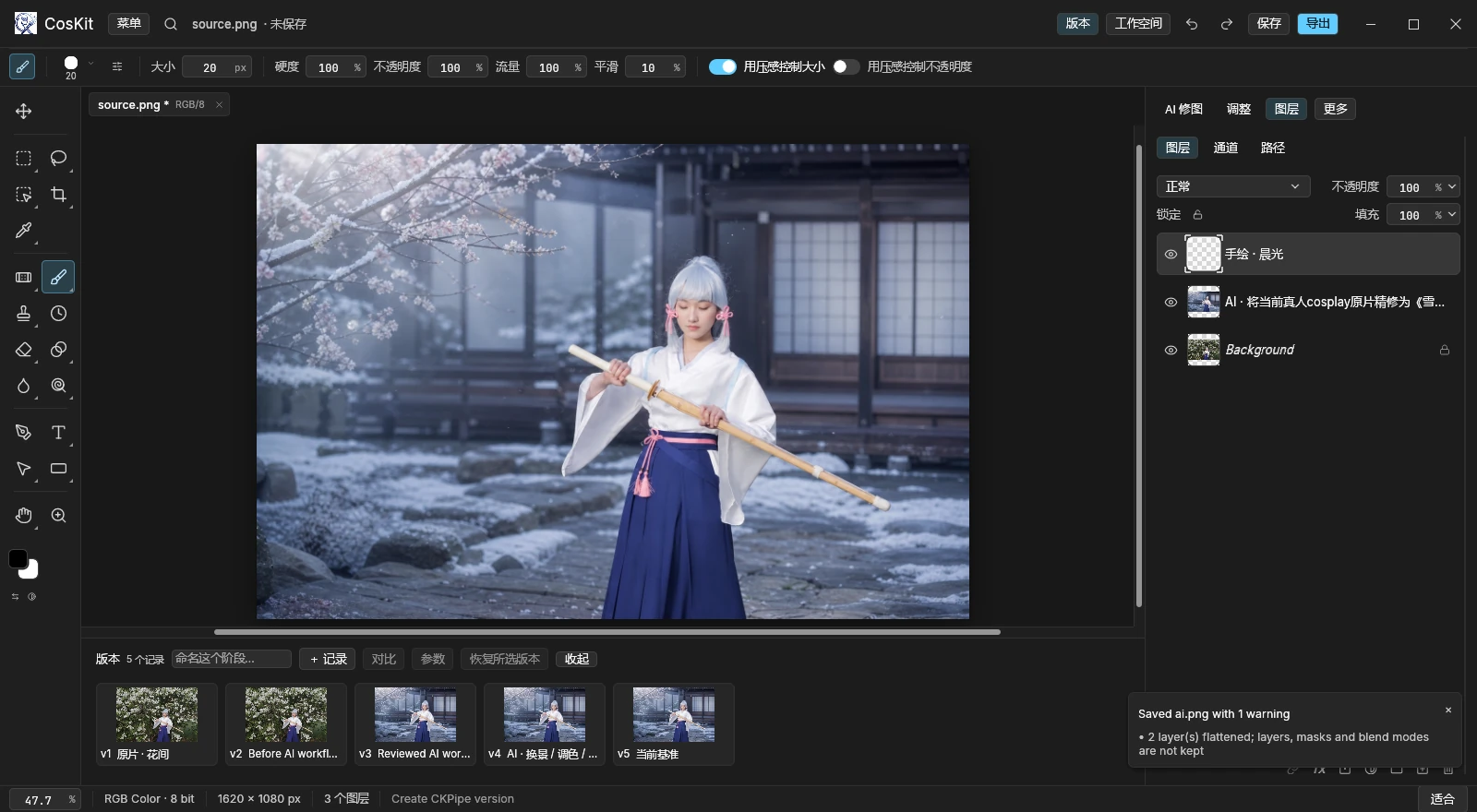Image resolution: width=1477 pixels, height=812 pixels.
Task: Select the Hand tool
Action: point(24,516)
